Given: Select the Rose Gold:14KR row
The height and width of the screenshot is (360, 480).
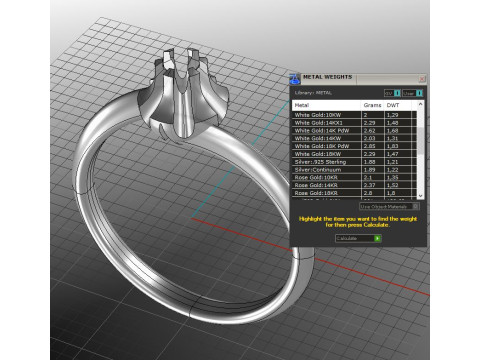Looking at the screenshot, I should click(x=355, y=185).
